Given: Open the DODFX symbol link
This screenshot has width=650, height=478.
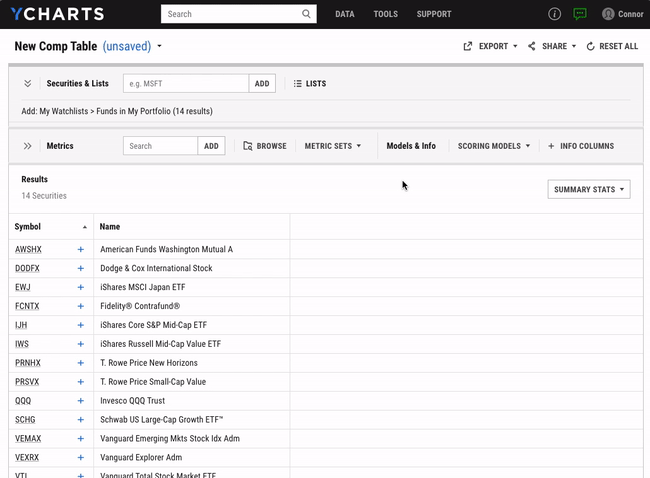Looking at the screenshot, I should point(27,268).
